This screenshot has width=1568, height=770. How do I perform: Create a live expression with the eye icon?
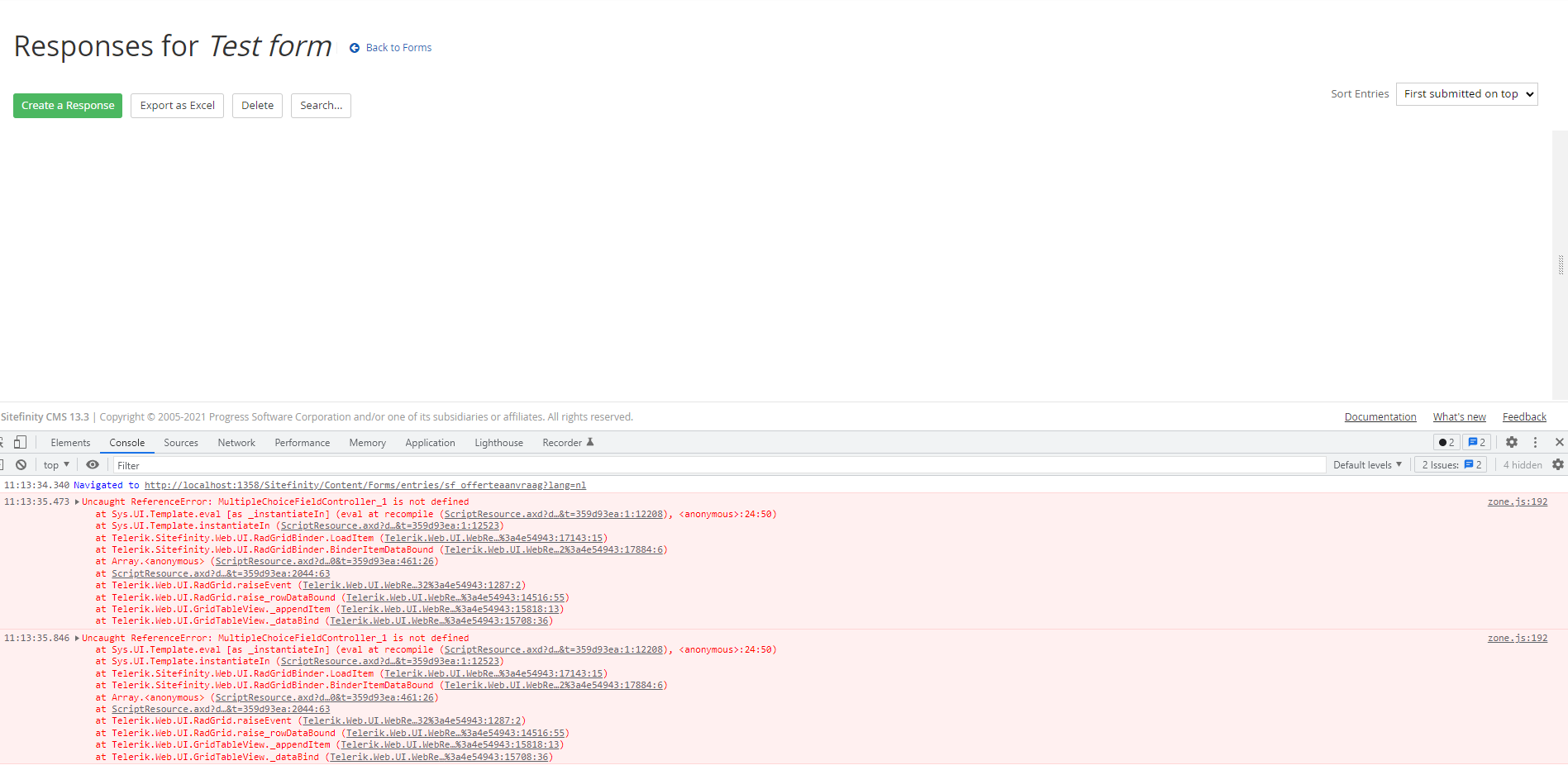coord(93,464)
